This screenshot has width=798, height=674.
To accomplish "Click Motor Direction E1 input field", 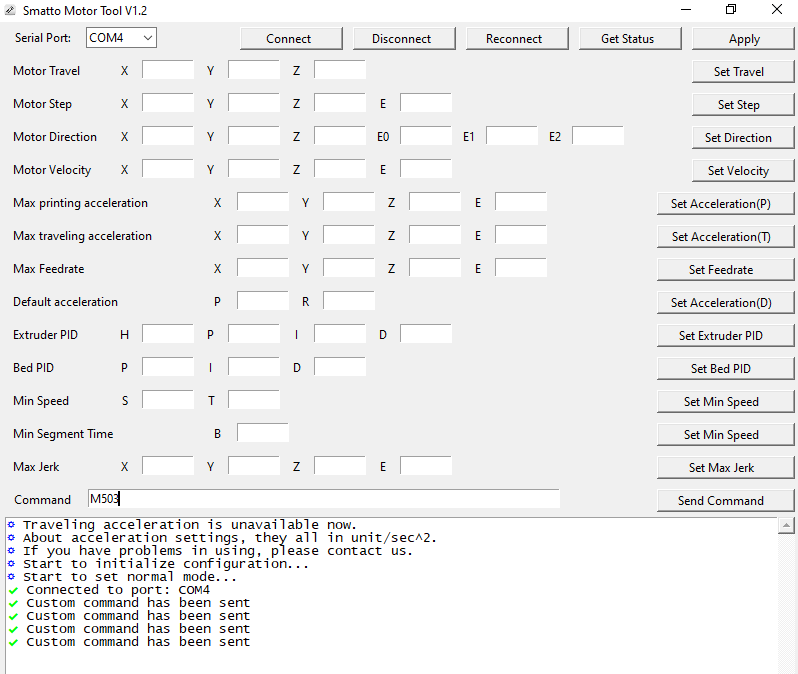I will 512,136.
